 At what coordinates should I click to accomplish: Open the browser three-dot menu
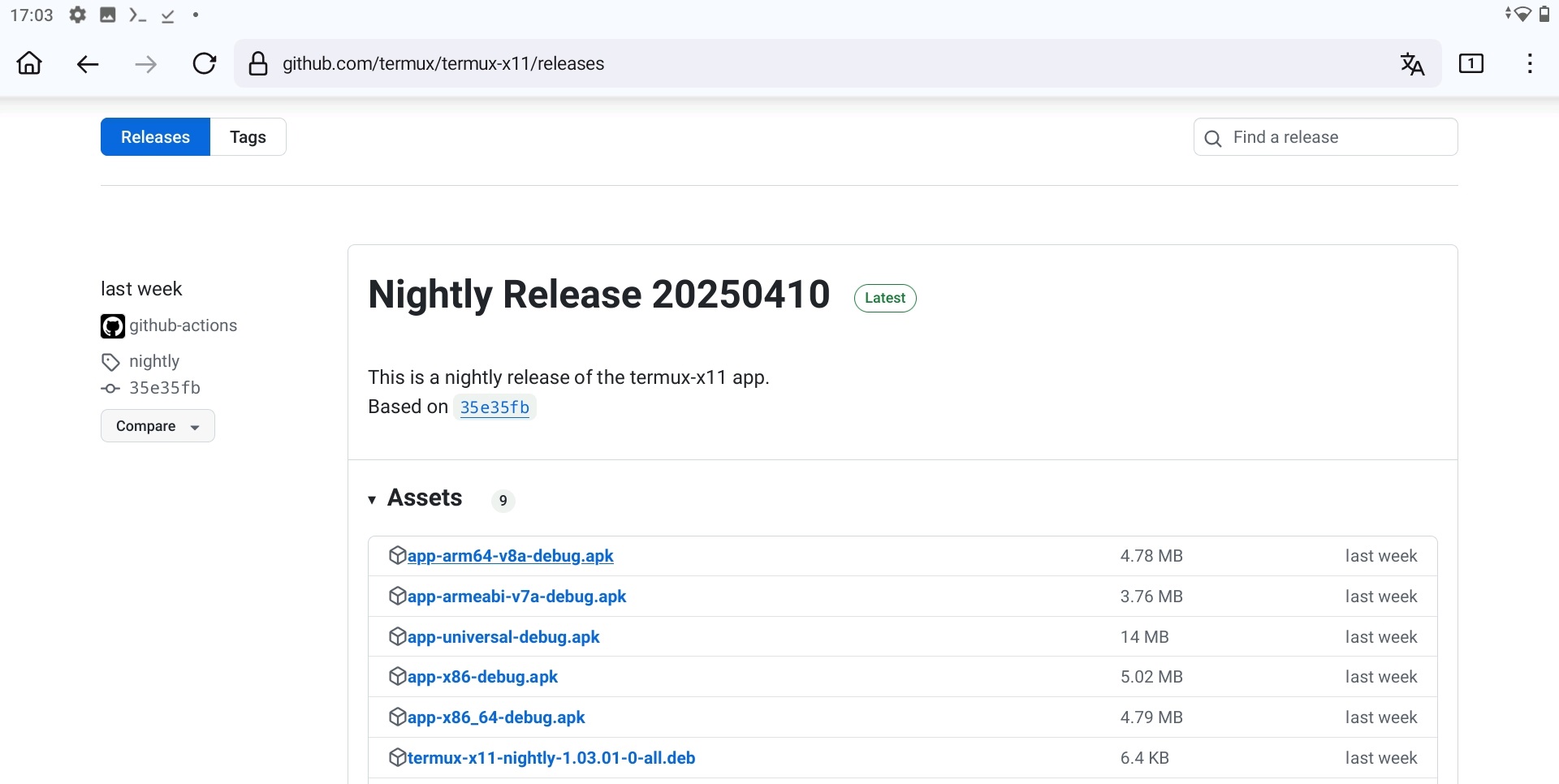pyautogui.click(x=1530, y=63)
